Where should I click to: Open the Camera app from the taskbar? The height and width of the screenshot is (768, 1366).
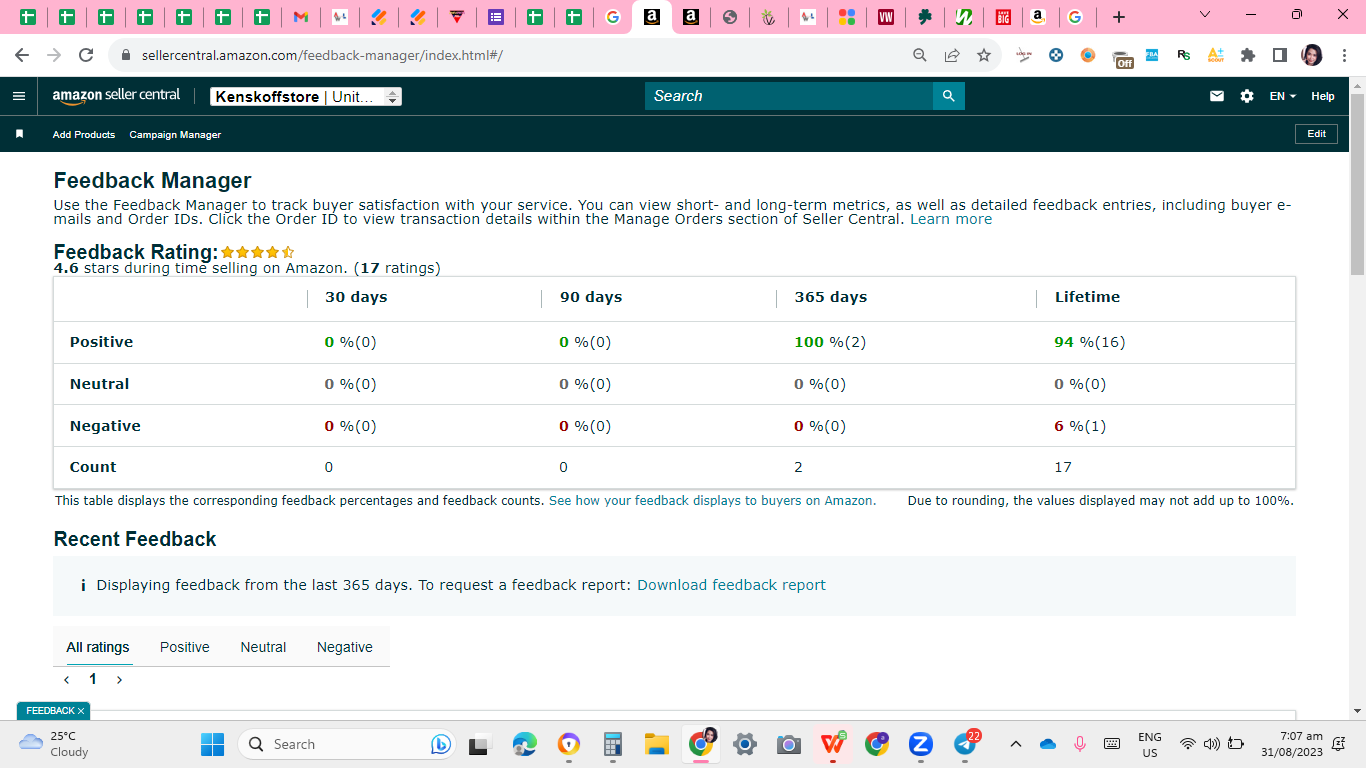(789, 744)
